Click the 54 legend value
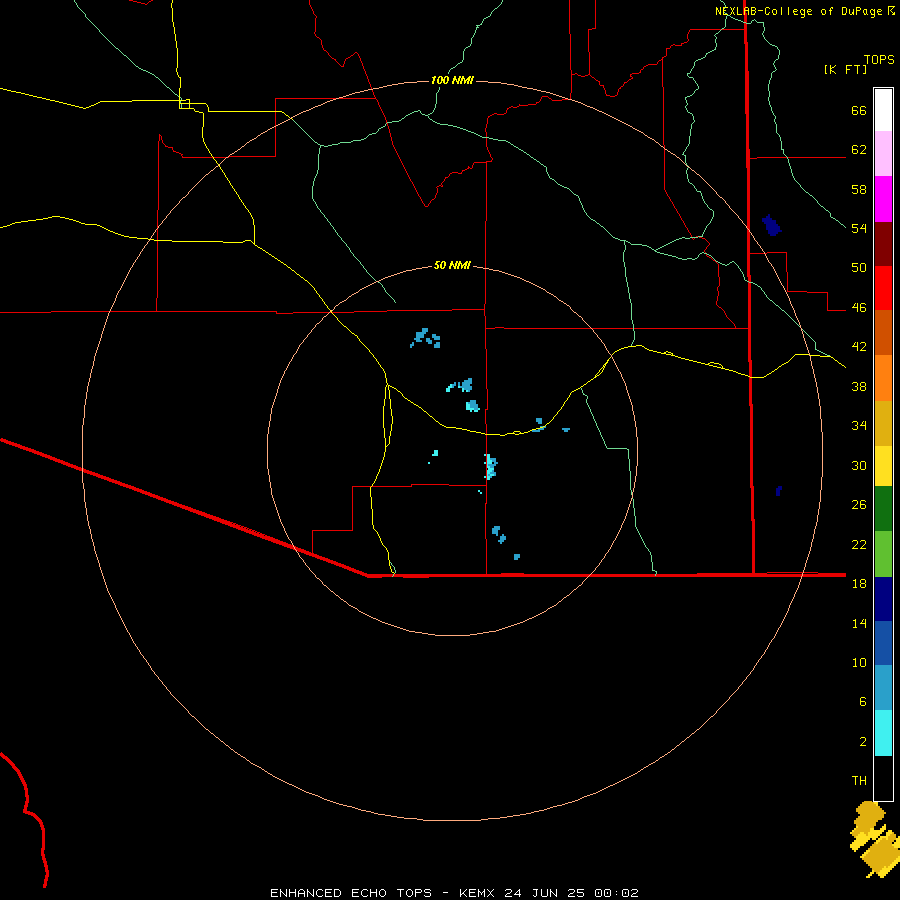Screen dimensions: 900x900 coord(859,228)
